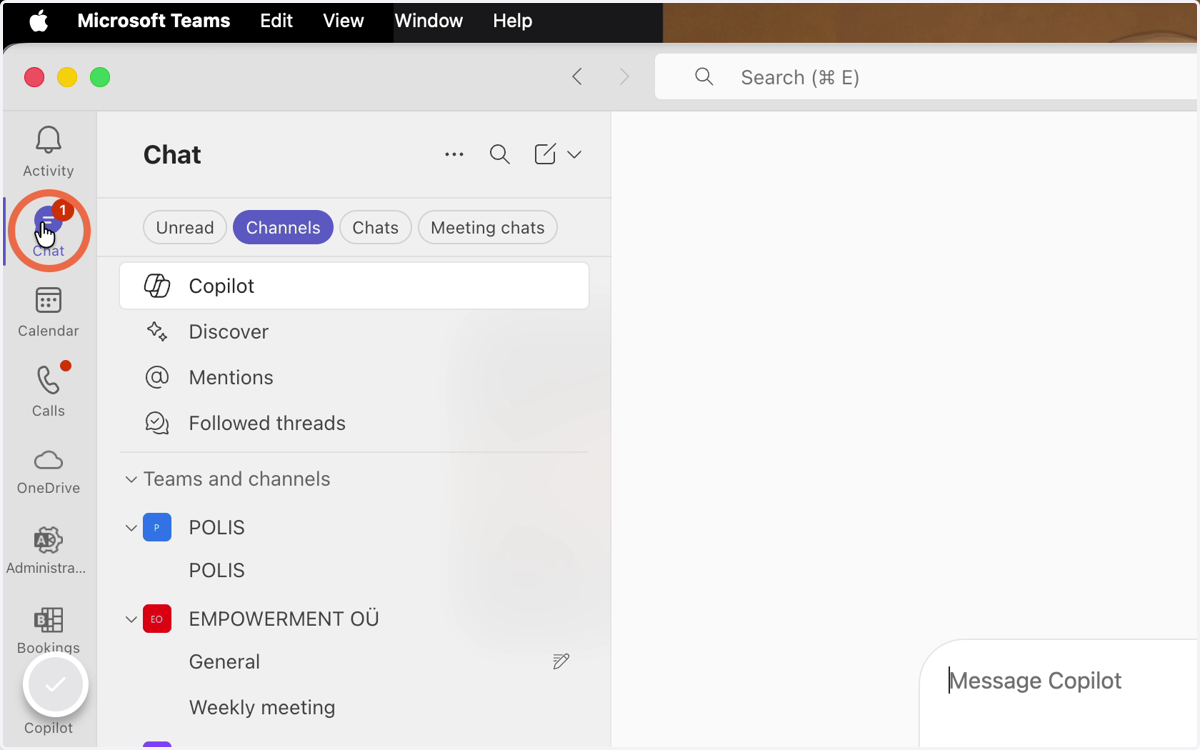The height and width of the screenshot is (750, 1200).
Task: Collapse the Teams and channels section
Action: click(131, 479)
